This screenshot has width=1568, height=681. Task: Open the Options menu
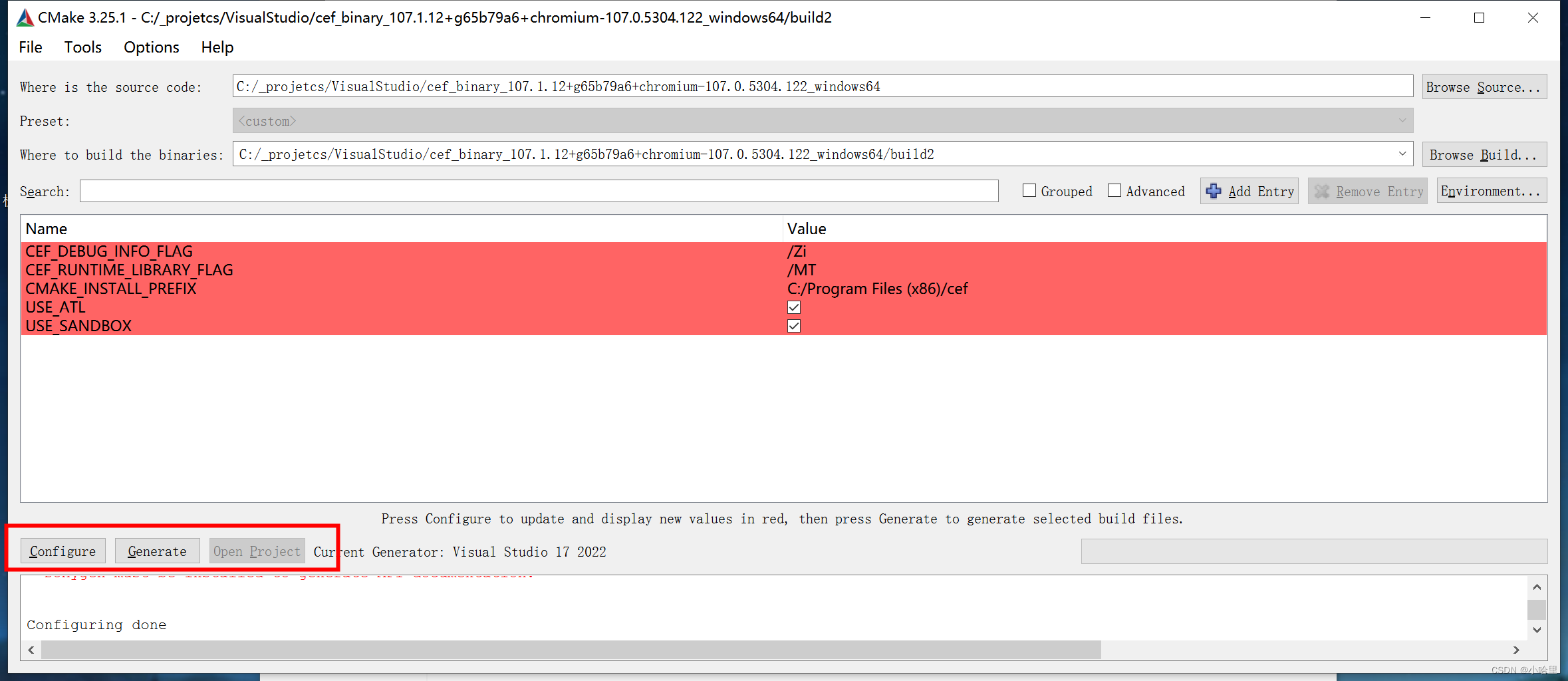(x=152, y=47)
